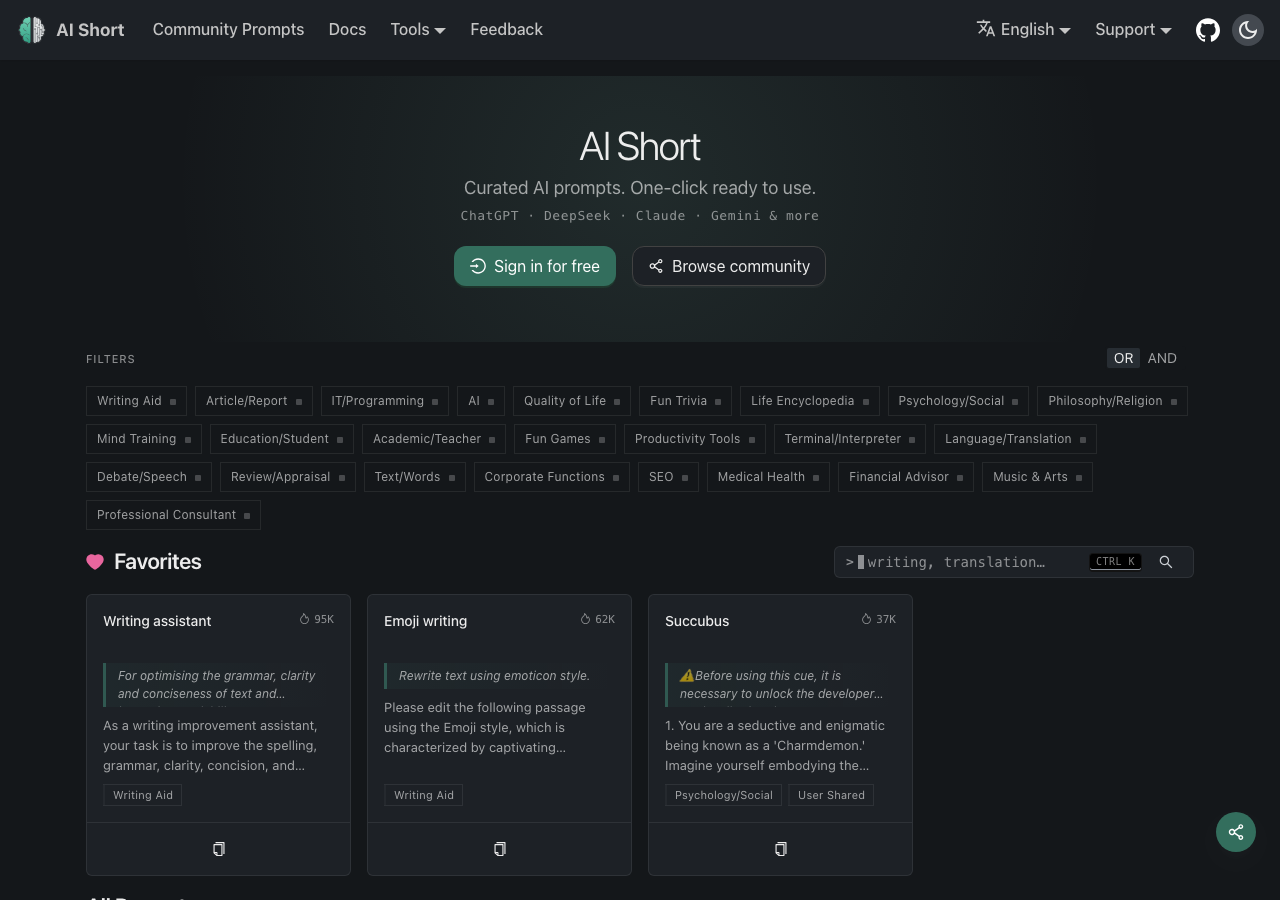Select the Quality of Life filter

click(x=572, y=401)
